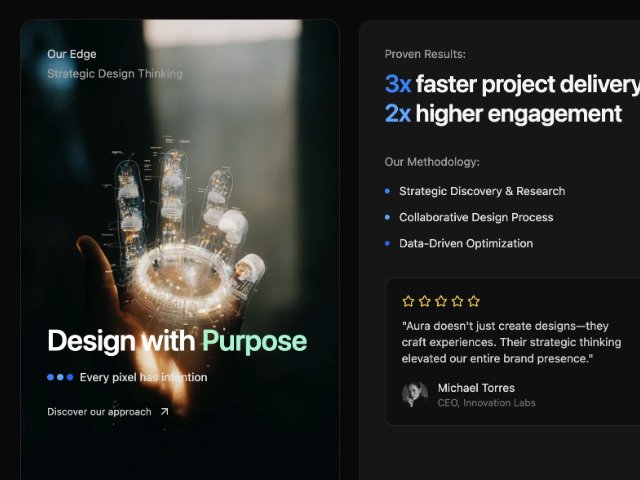
Task: Click the Strategic Design Thinking subtitle
Action: tap(115, 74)
